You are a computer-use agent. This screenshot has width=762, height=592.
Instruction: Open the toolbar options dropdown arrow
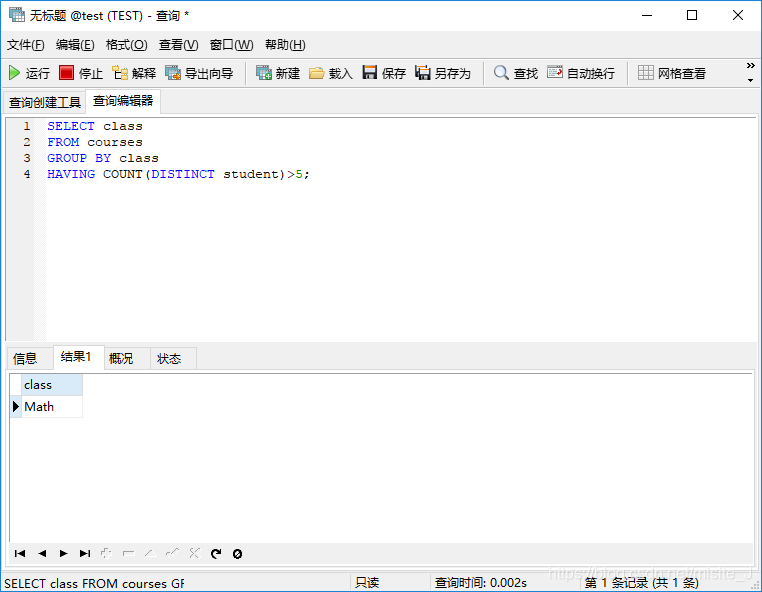[750, 80]
